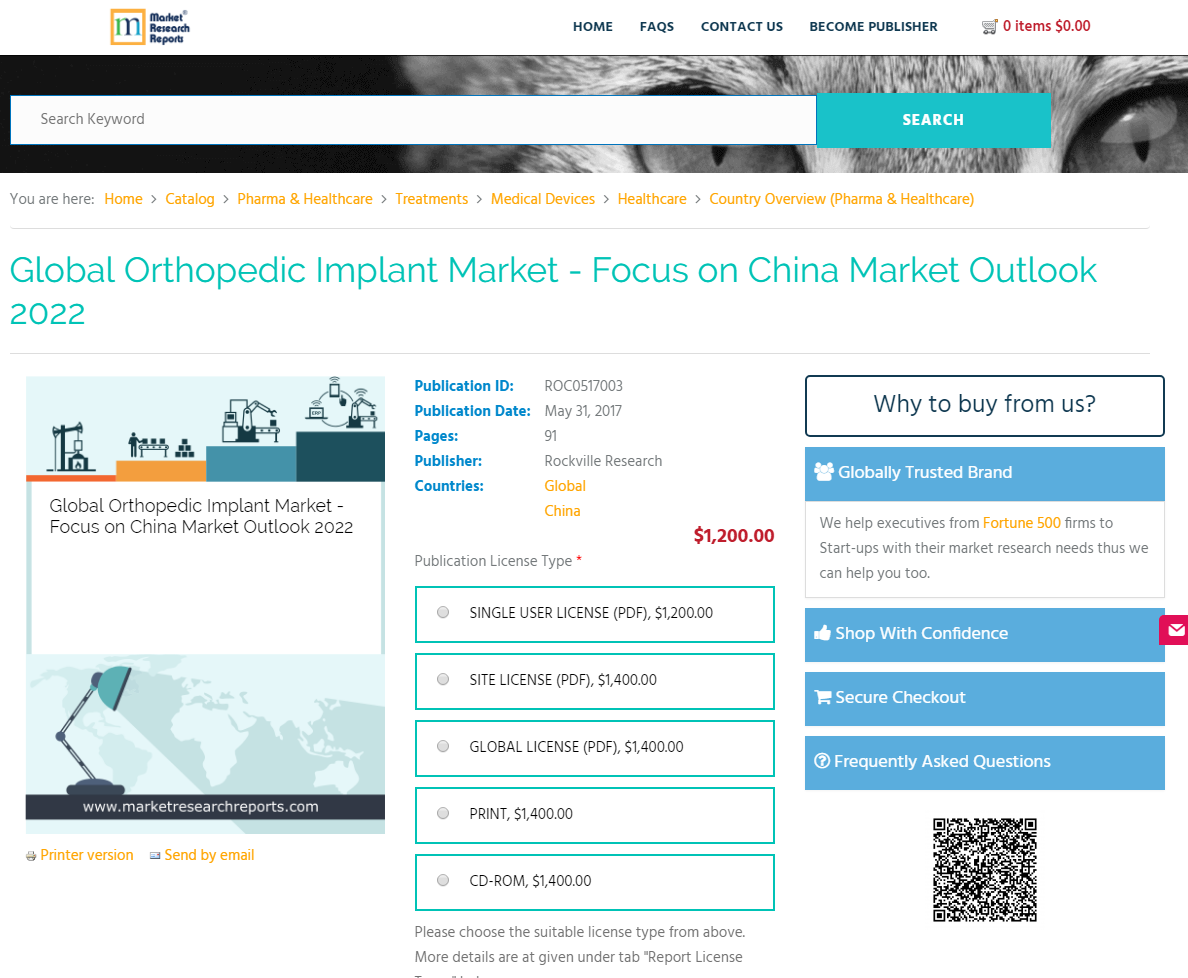Viewport: 1188px width, 978px height.
Task: Expand the Secure Checkout panel
Action: (984, 698)
